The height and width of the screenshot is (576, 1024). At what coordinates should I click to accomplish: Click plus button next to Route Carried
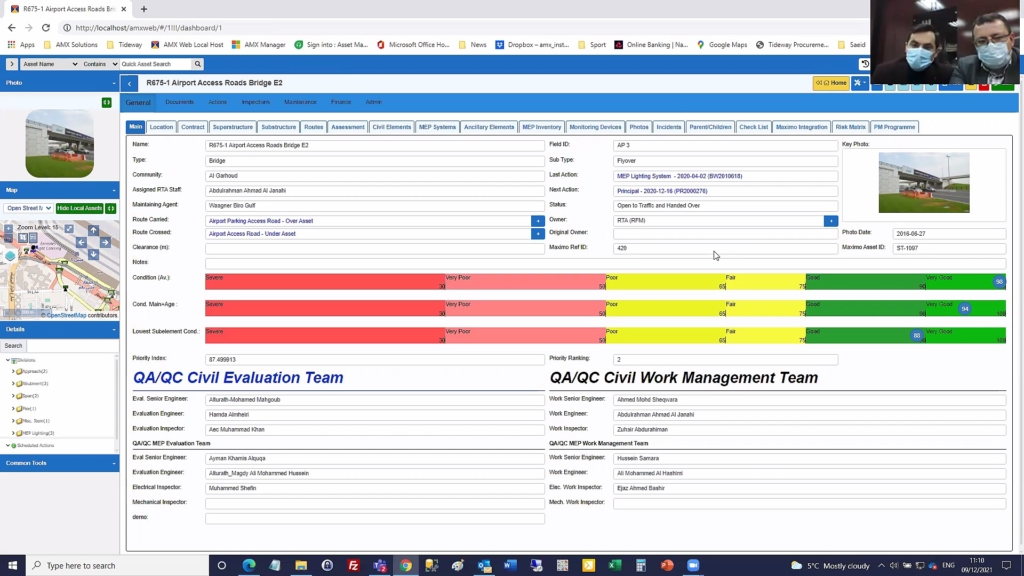[x=537, y=221]
